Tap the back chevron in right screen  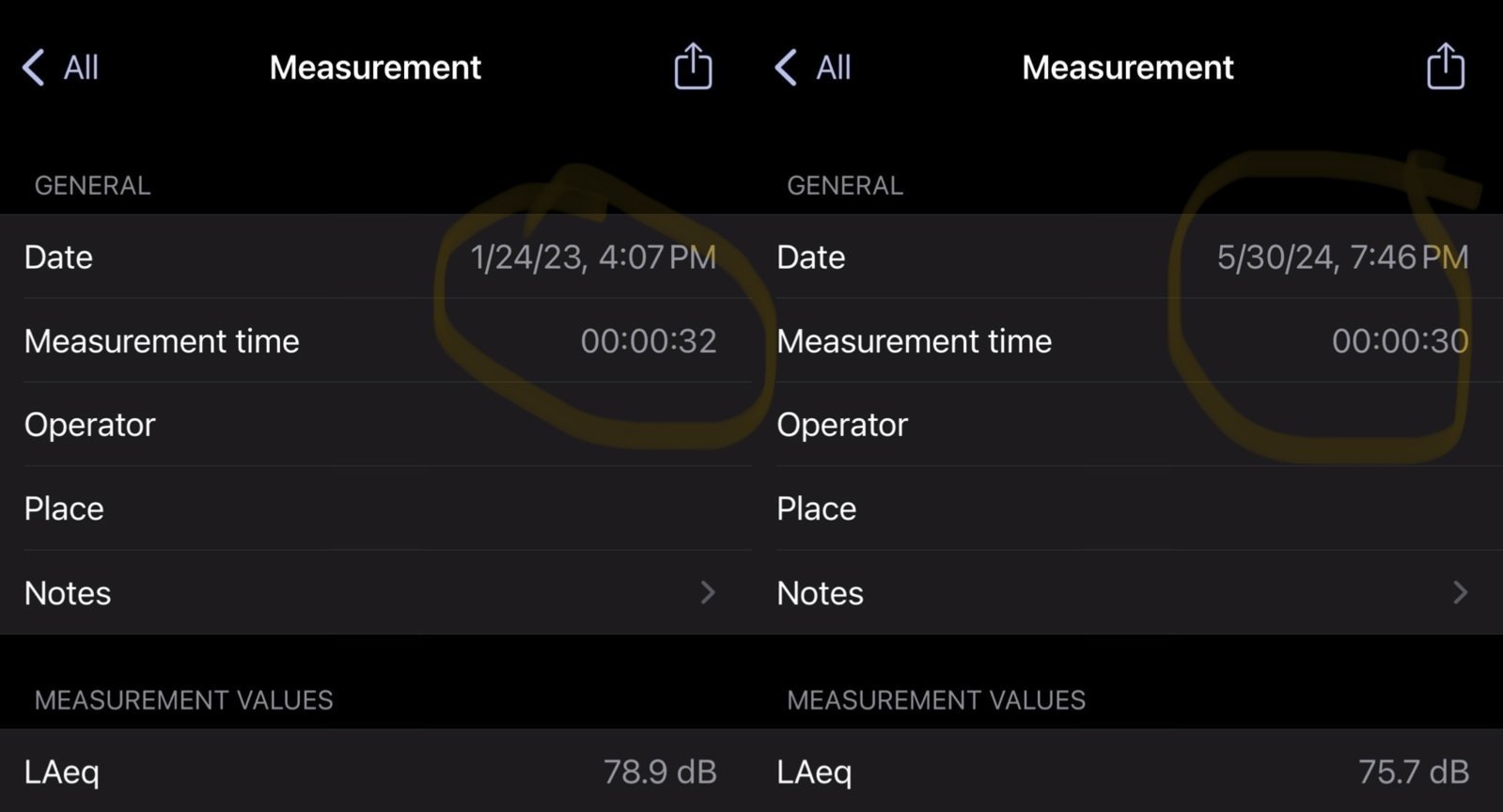(786, 68)
